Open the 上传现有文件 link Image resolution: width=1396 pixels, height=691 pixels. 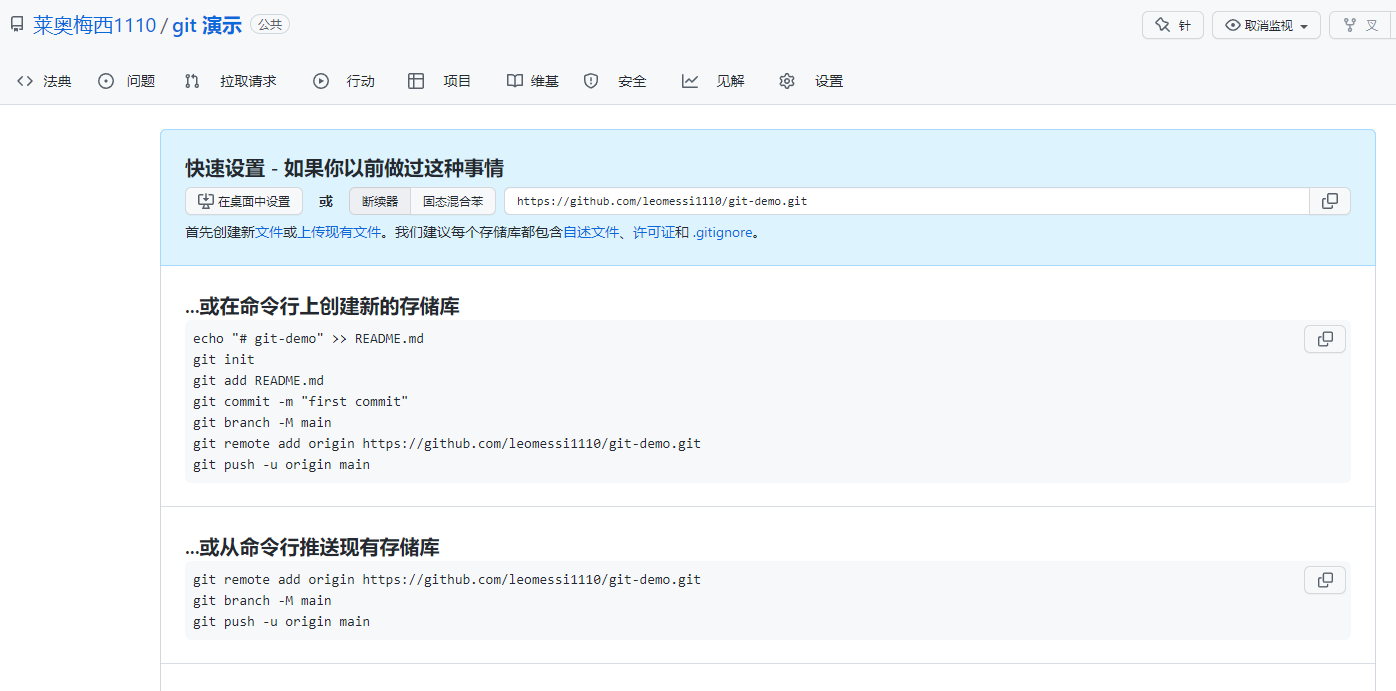pyautogui.click(x=340, y=232)
